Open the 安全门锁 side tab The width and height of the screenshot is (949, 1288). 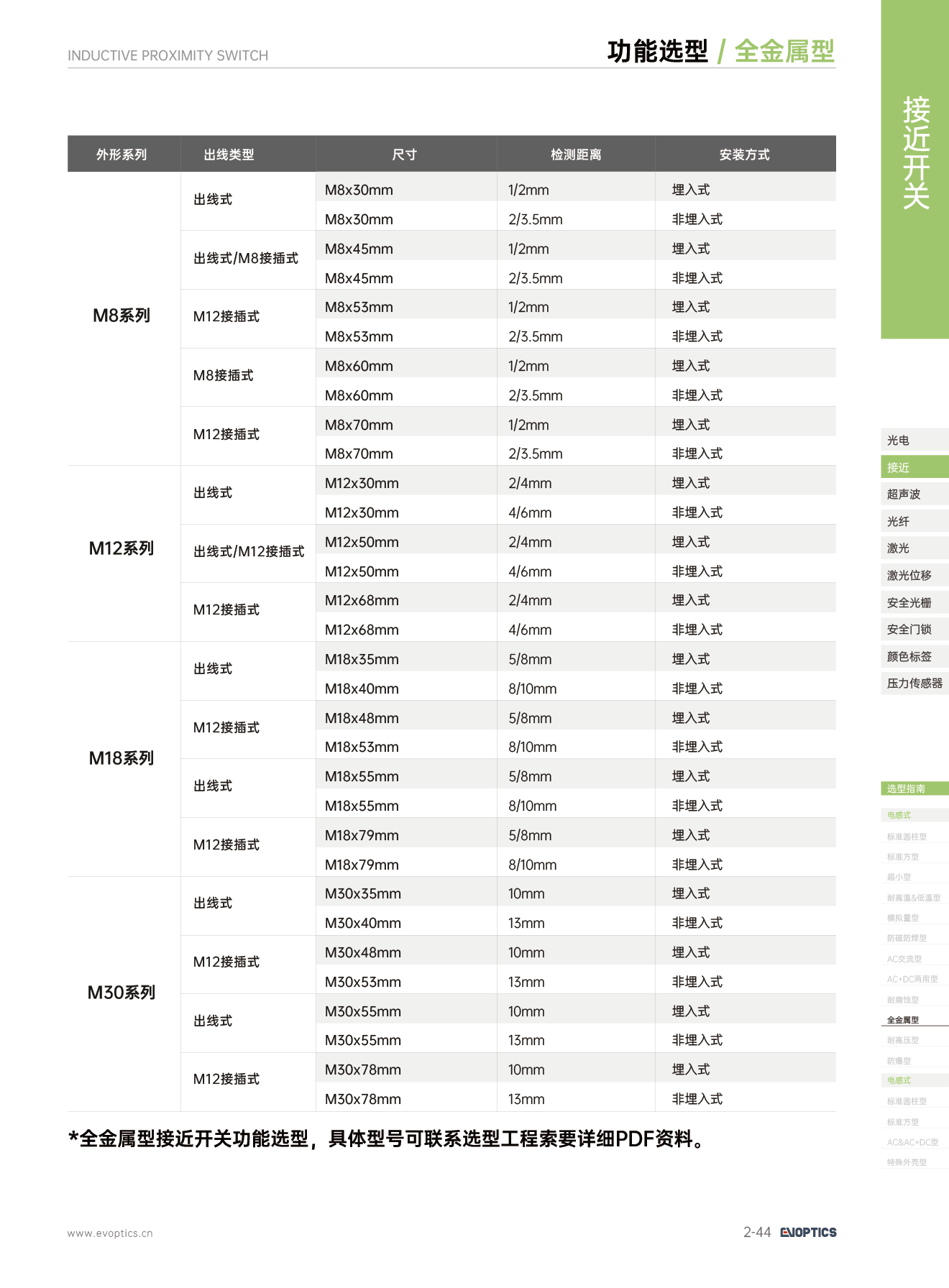click(x=914, y=629)
